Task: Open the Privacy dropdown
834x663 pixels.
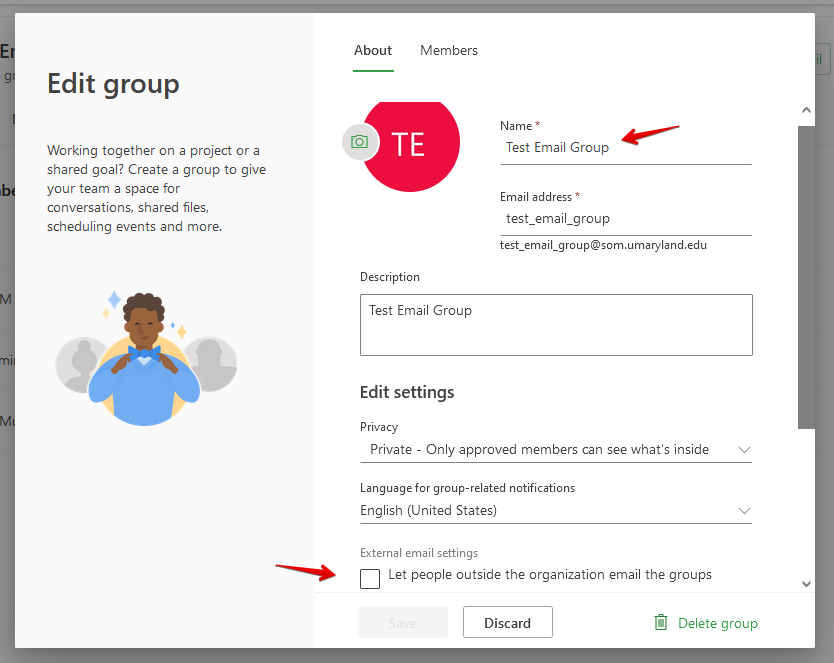Action: pos(555,450)
